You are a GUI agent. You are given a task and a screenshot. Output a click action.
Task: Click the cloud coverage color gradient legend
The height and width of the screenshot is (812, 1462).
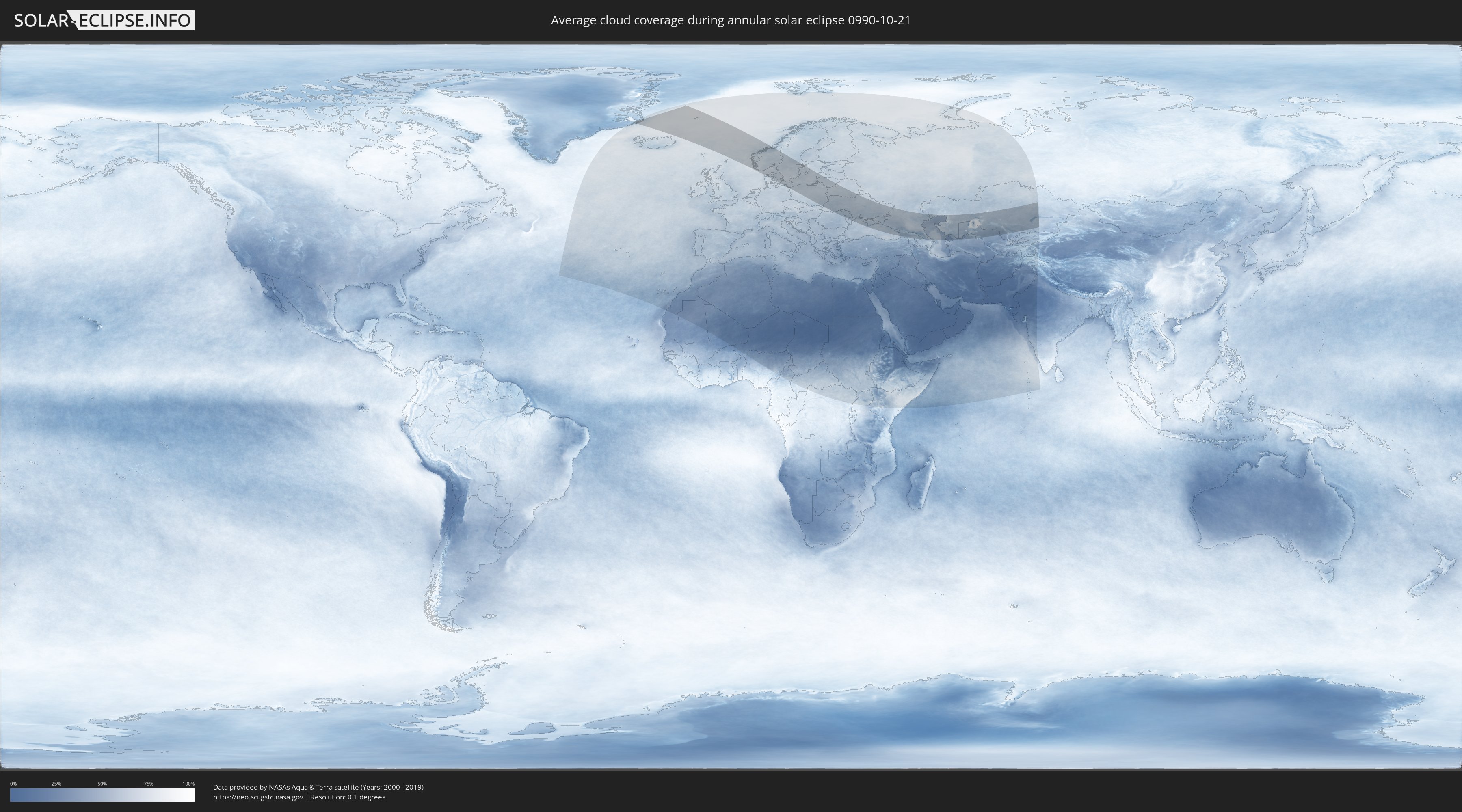click(102, 795)
